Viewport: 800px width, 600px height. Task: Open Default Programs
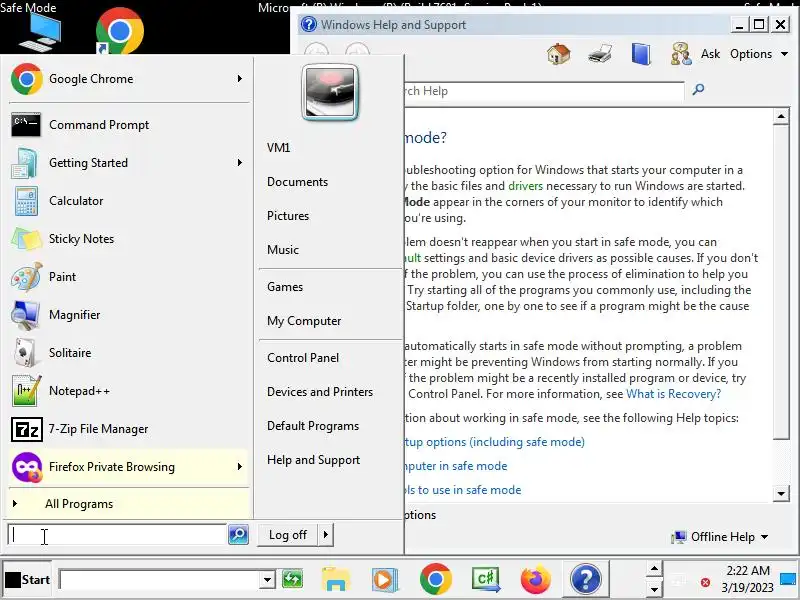pyautogui.click(x=313, y=426)
